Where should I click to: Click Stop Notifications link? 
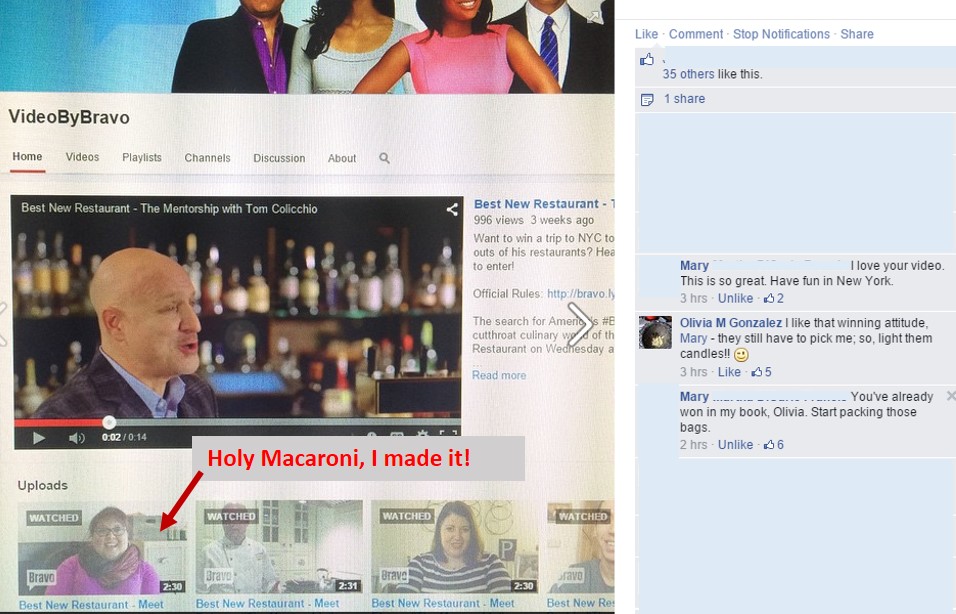781,34
